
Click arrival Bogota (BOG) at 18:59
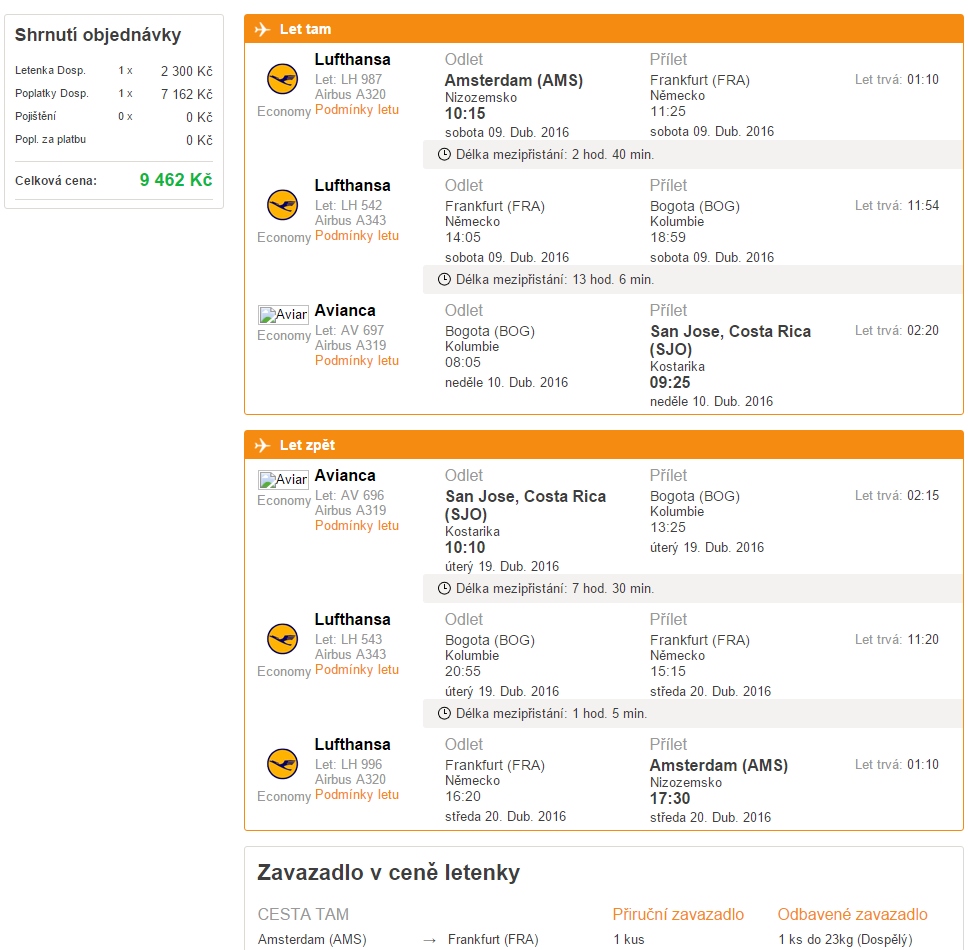coord(695,206)
